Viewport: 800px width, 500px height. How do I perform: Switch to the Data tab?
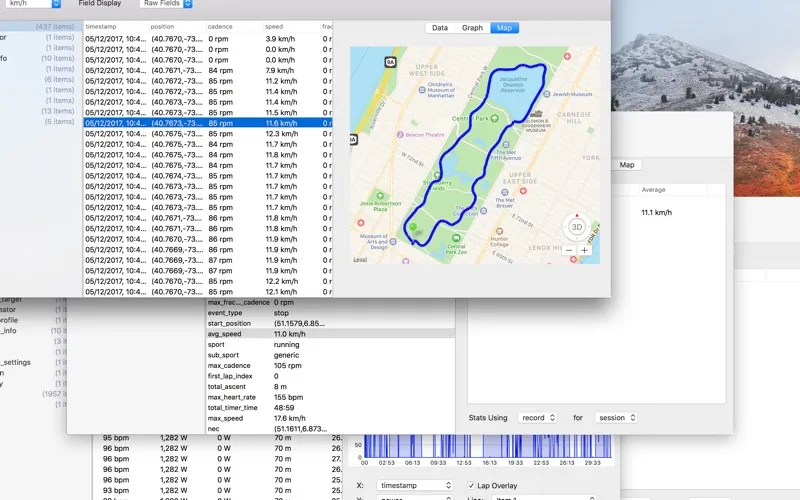click(x=440, y=28)
